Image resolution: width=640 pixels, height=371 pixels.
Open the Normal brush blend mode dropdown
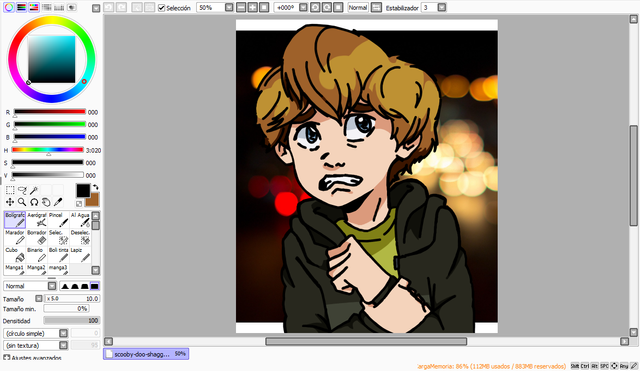pos(52,286)
